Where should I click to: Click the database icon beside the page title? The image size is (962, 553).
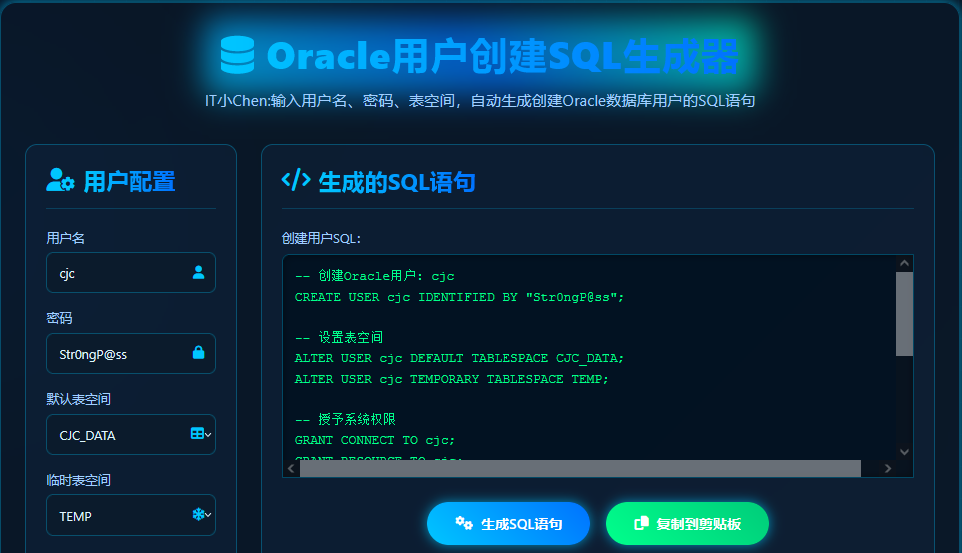click(237, 55)
